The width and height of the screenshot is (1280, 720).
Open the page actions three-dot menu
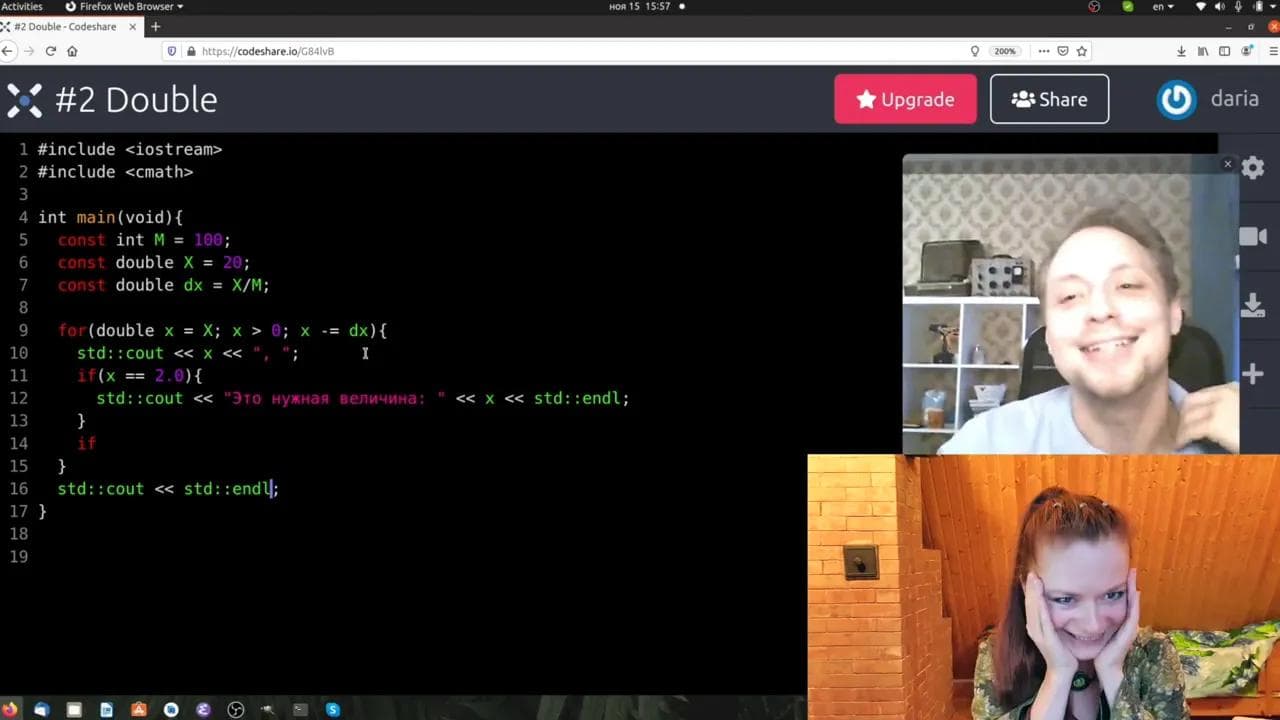(x=1043, y=51)
